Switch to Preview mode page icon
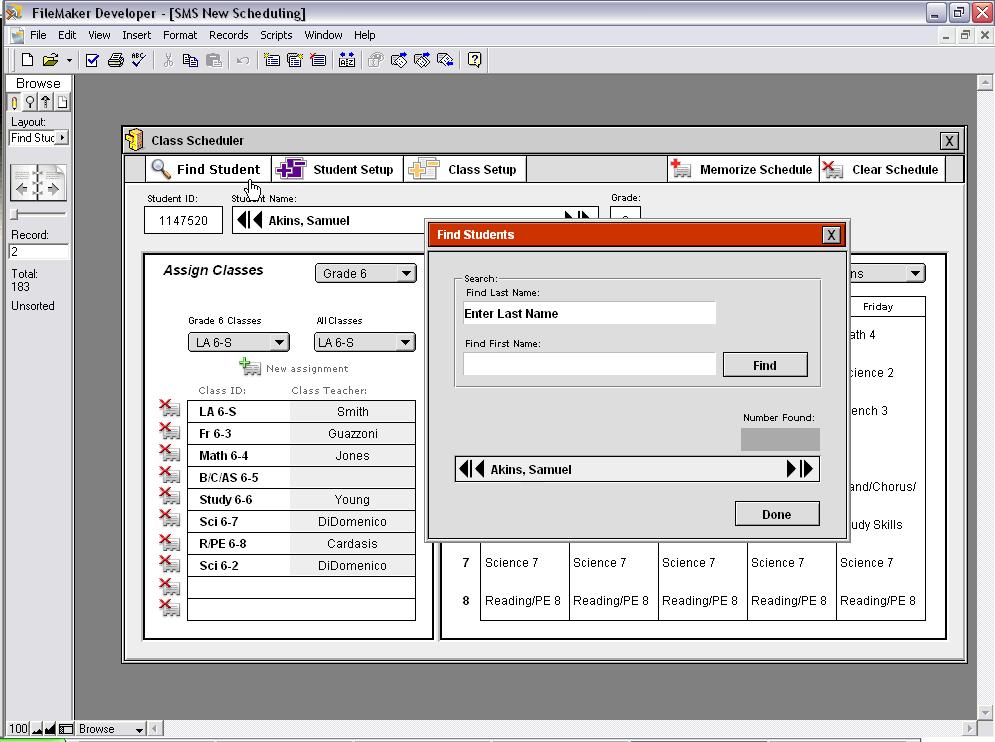This screenshot has height=742, width=995. 62,102
